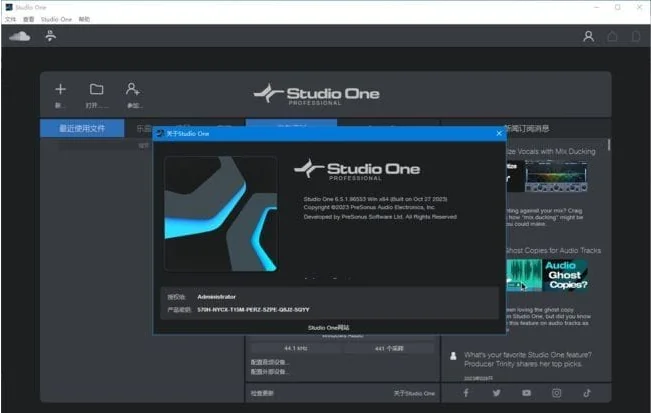The width and height of the screenshot is (651, 413).
Task: Click 检查更新 to check for updates
Action: tap(262, 393)
